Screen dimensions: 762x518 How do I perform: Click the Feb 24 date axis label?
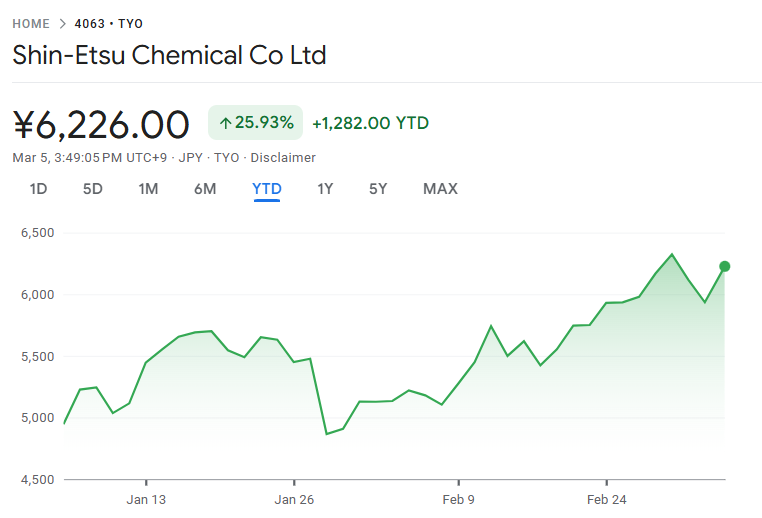607,500
